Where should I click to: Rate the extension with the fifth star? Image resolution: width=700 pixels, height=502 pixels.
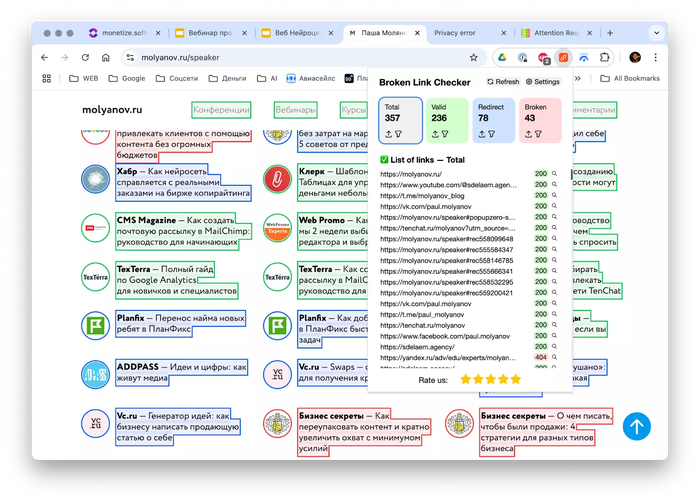[516, 379]
